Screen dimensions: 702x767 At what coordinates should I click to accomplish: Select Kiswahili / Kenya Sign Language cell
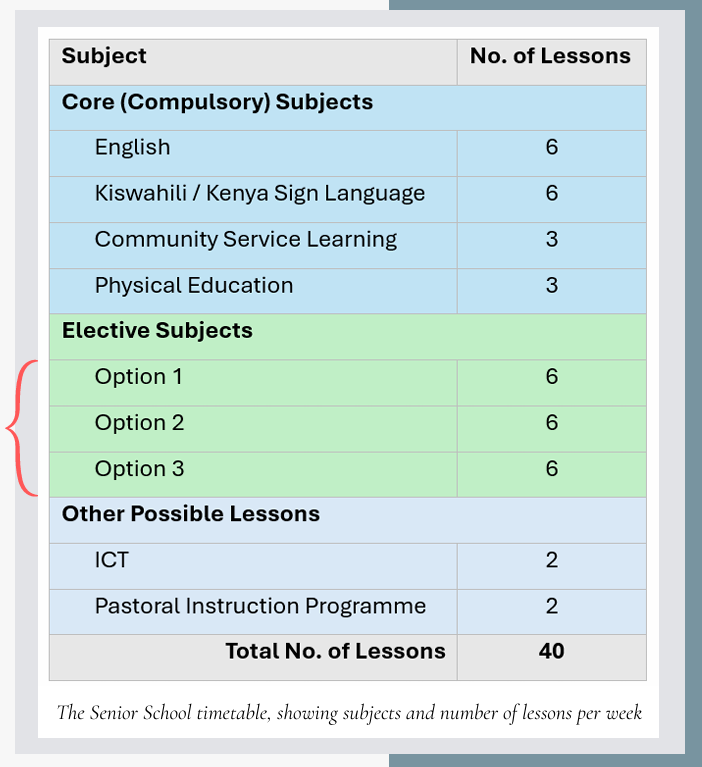[259, 193]
